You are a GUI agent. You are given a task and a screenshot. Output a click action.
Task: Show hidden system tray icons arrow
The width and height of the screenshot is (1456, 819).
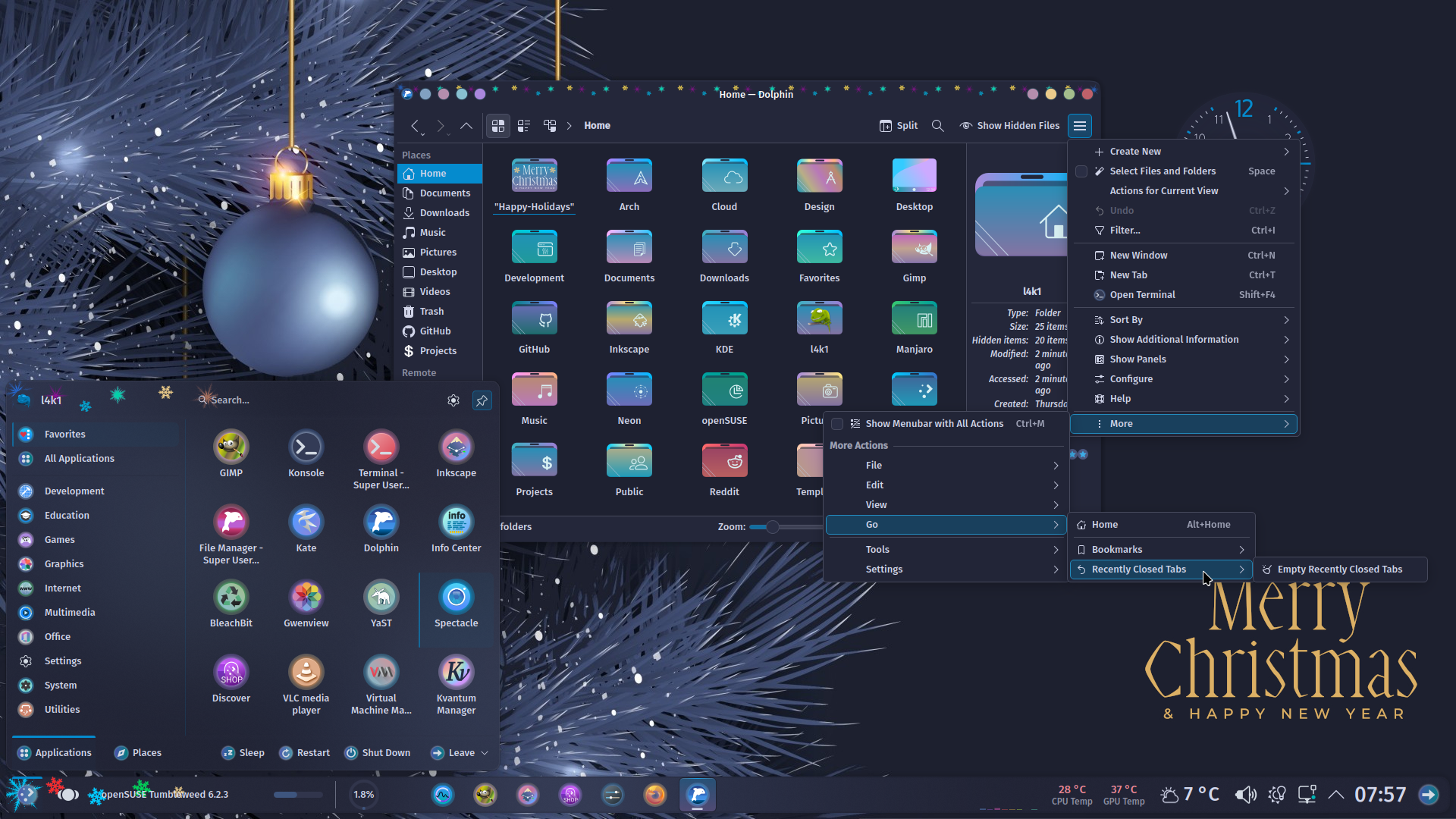click(1336, 795)
